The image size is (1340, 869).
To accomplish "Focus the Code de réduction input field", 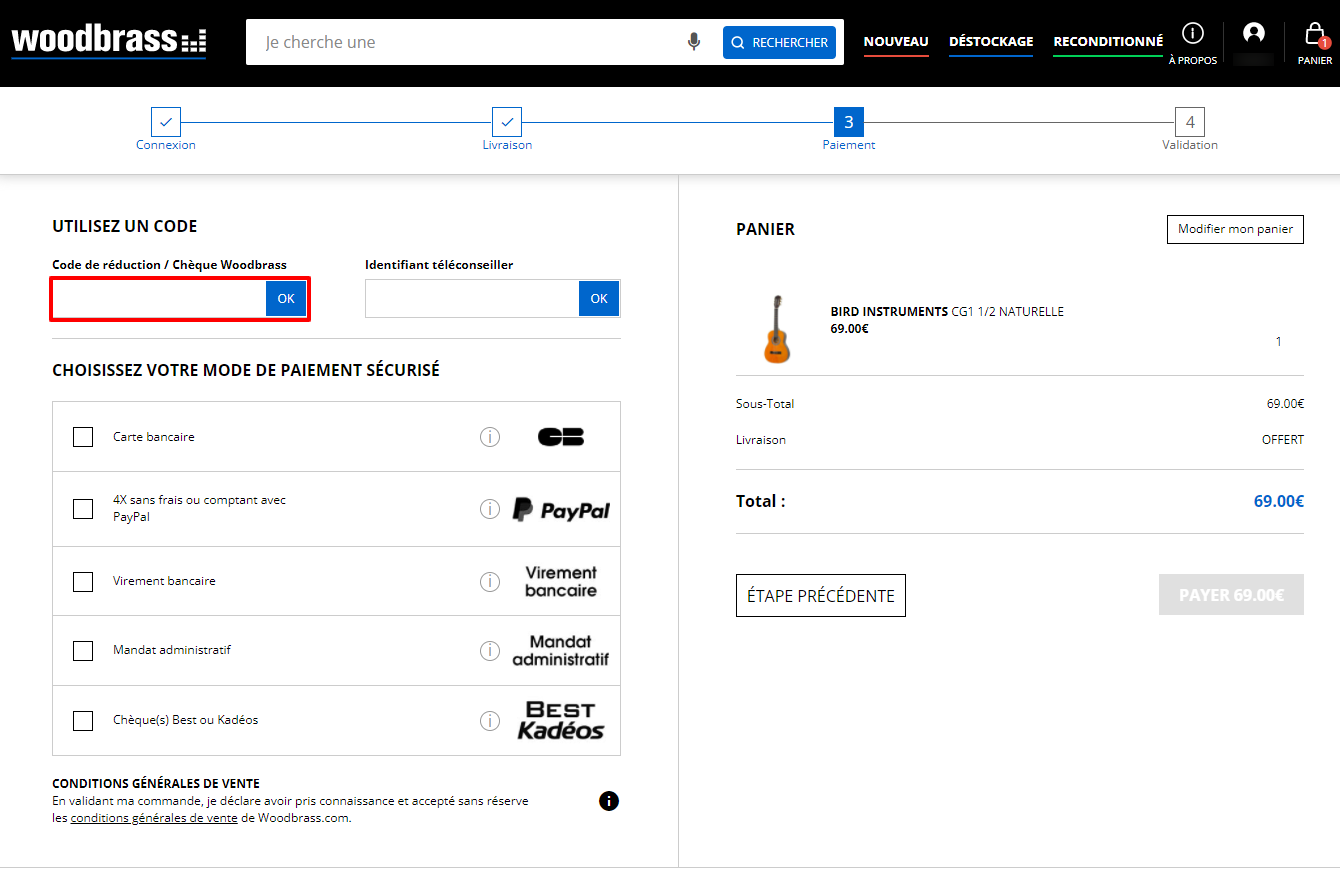I will click(159, 299).
